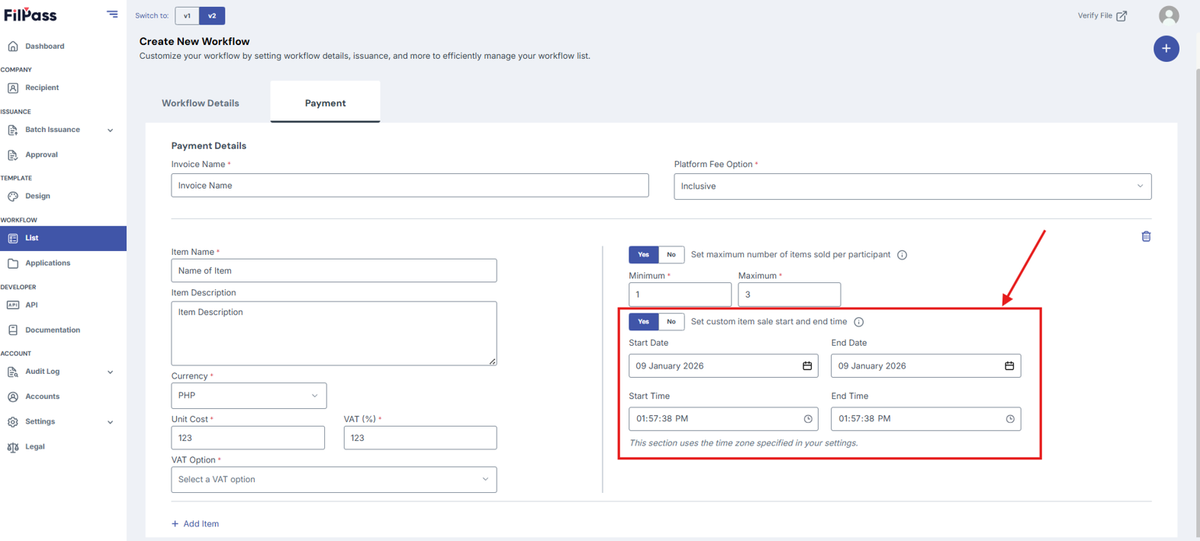Viewport: 1200px width, 541px height.
Task: Click the Dashboard home icon
Action: [x=13, y=46]
